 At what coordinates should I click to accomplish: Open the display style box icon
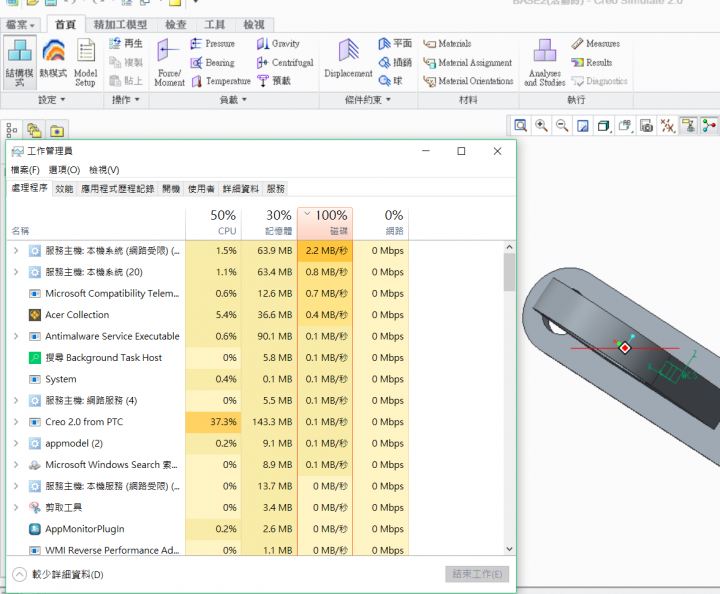[604, 125]
